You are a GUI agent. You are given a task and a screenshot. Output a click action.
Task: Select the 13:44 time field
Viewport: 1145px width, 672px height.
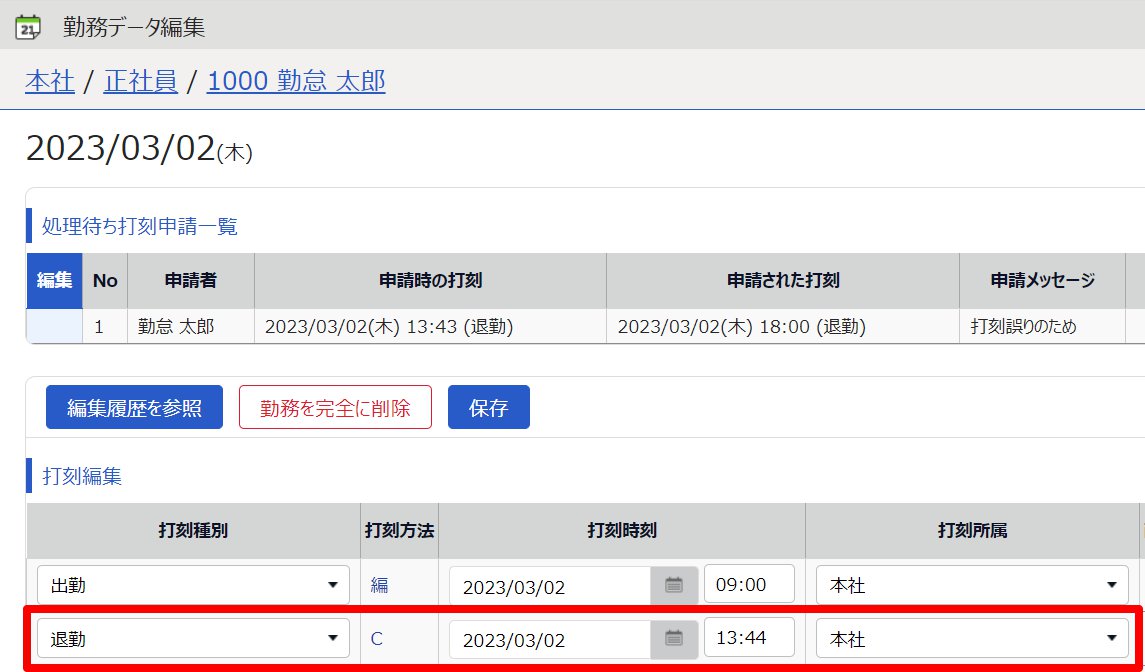(749, 637)
